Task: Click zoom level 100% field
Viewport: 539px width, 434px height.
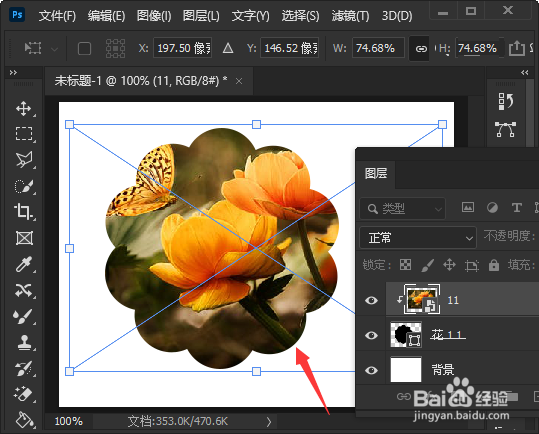Action: click(68, 421)
